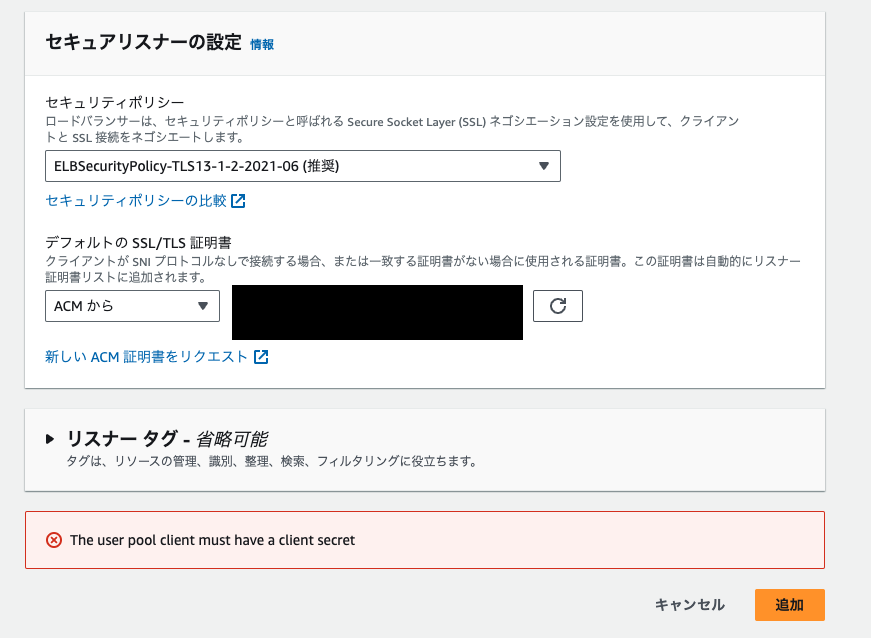Click the external-link icon next to 新しい ACM 証明書をリクエスト
This screenshot has height=638, width=871.
pyautogui.click(x=261, y=357)
